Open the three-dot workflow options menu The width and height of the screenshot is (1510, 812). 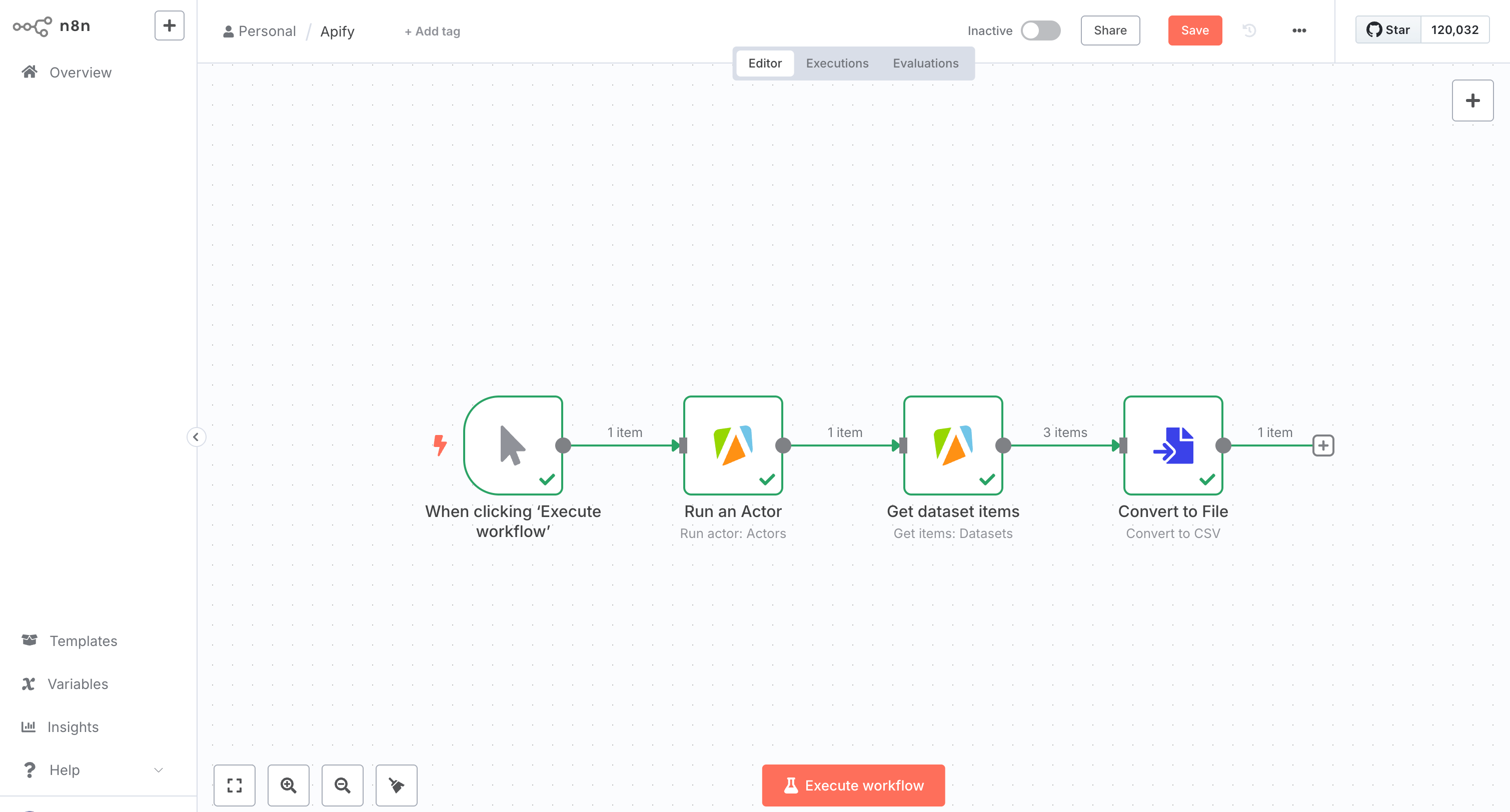pos(1300,30)
